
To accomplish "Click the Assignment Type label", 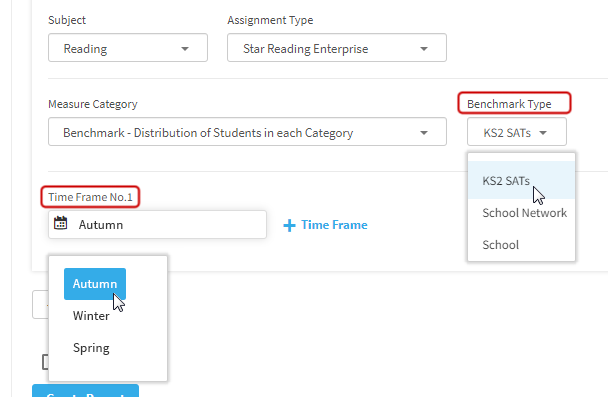I will point(270,20).
